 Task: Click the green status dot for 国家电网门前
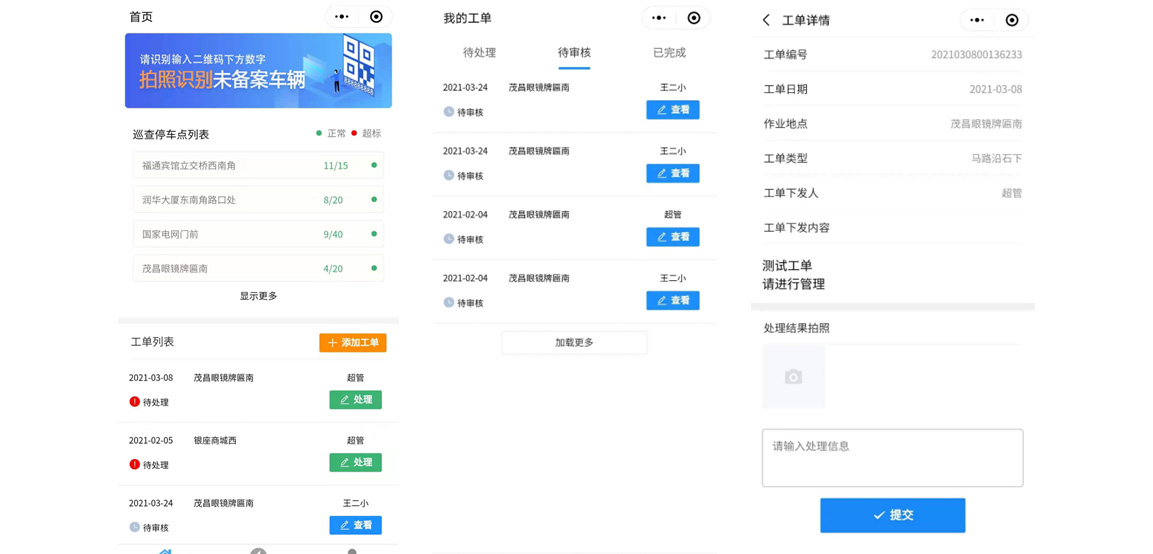(374, 234)
